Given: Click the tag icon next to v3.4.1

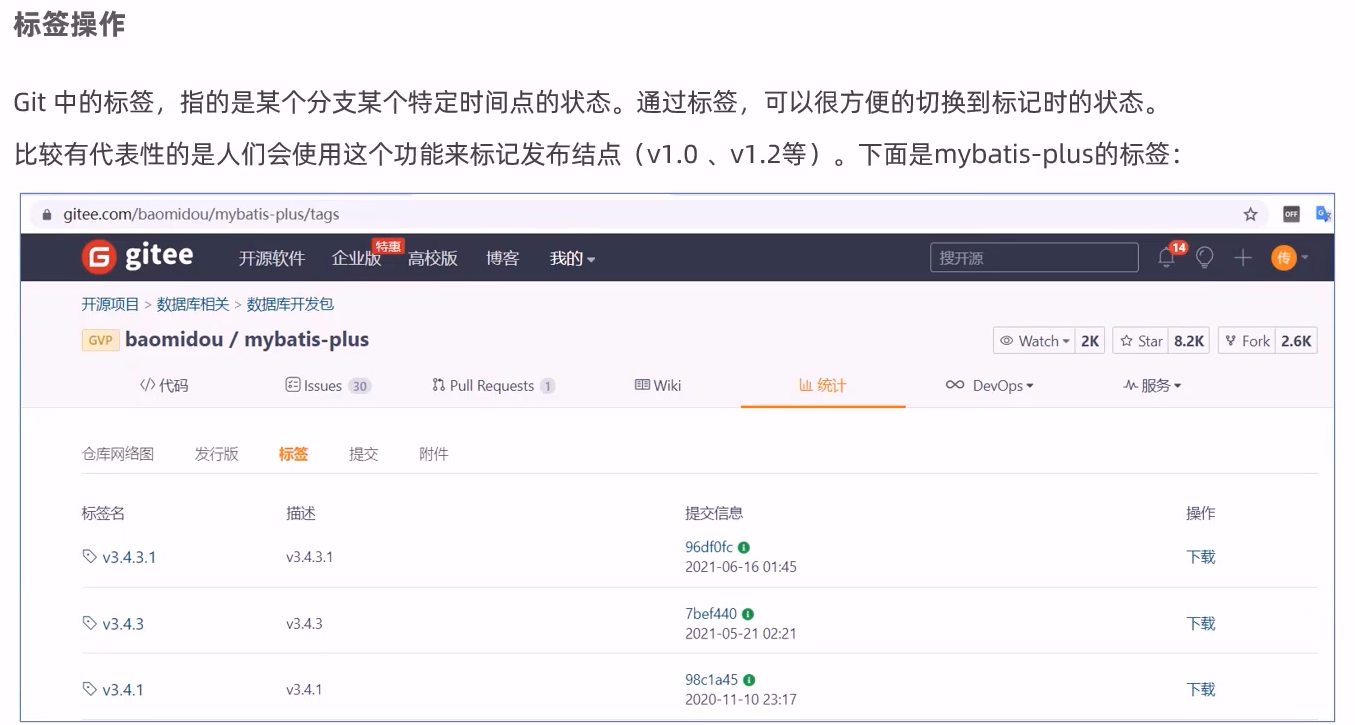Looking at the screenshot, I should pos(90,689).
